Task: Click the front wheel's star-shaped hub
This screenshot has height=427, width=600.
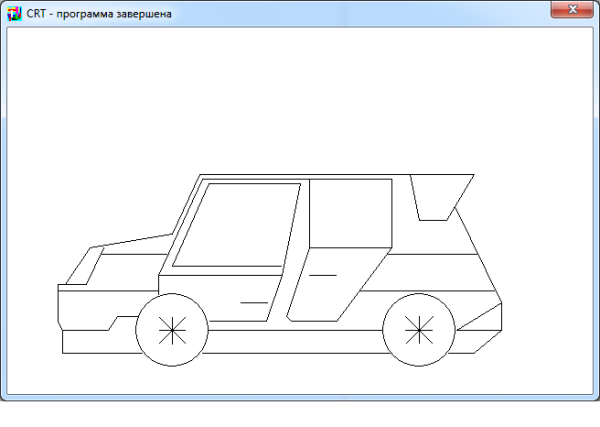Action: [x=172, y=329]
